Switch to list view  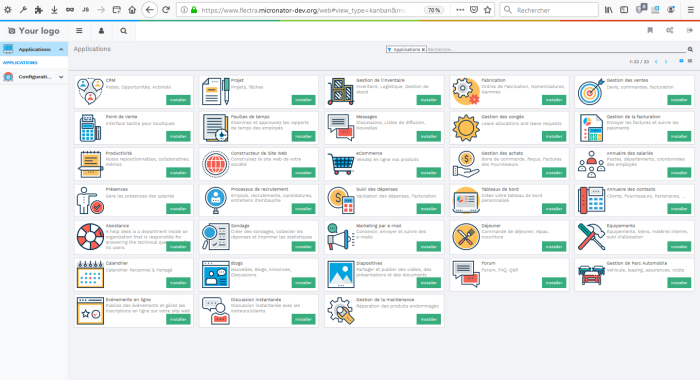(690, 61)
